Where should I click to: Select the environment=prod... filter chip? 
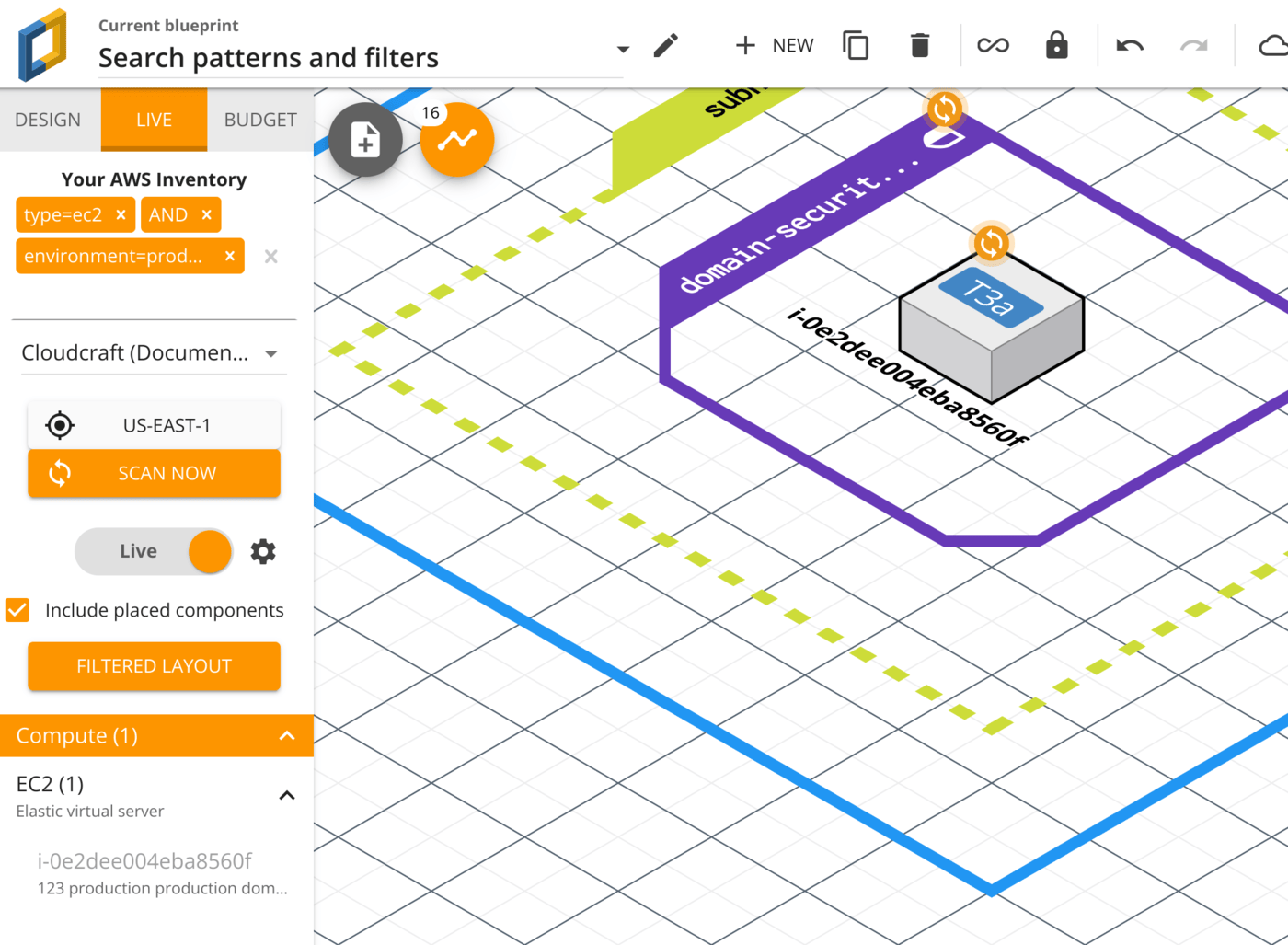[x=113, y=256]
